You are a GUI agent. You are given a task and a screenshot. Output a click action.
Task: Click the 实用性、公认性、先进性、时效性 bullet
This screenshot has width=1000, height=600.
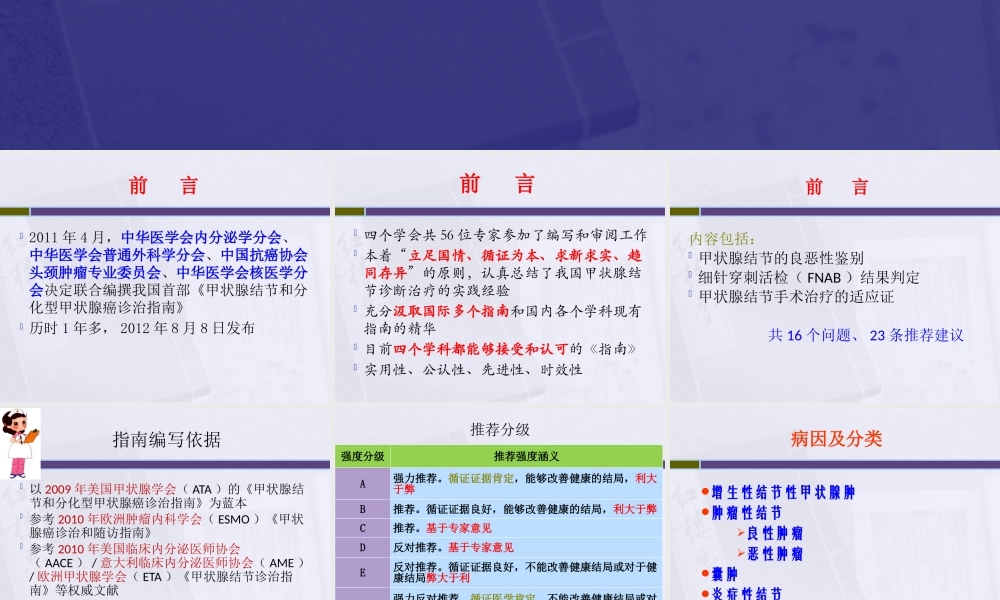tap(473, 369)
